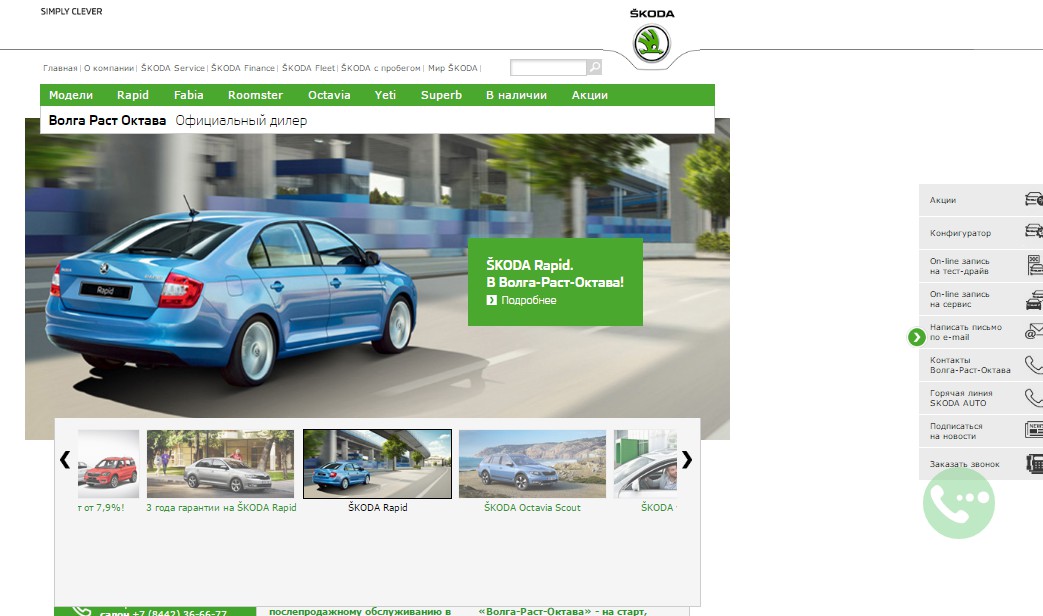Click the ŠKODA Octavia Scout caption

pyautogui.click(x=532, y=508)
